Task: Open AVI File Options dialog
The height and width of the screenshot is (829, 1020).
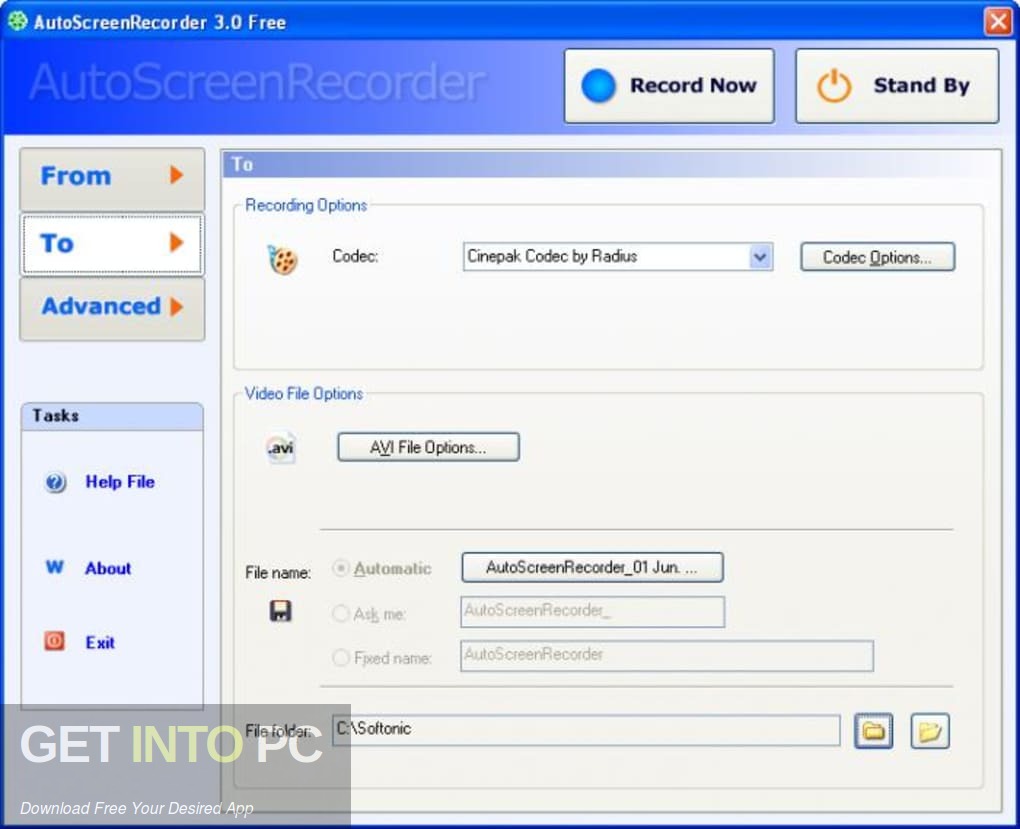Action: coord(428,448)
